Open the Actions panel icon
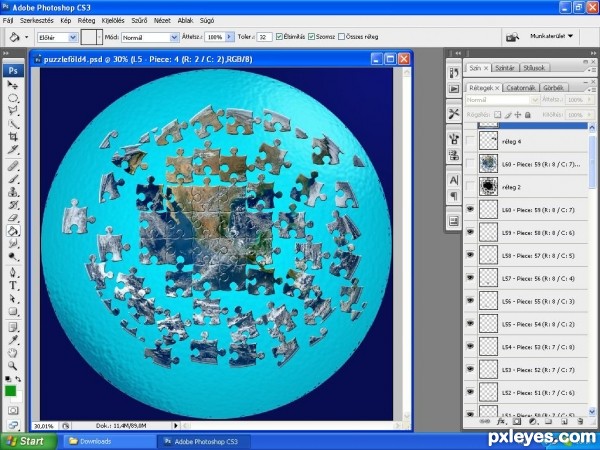 coord(454,89)
